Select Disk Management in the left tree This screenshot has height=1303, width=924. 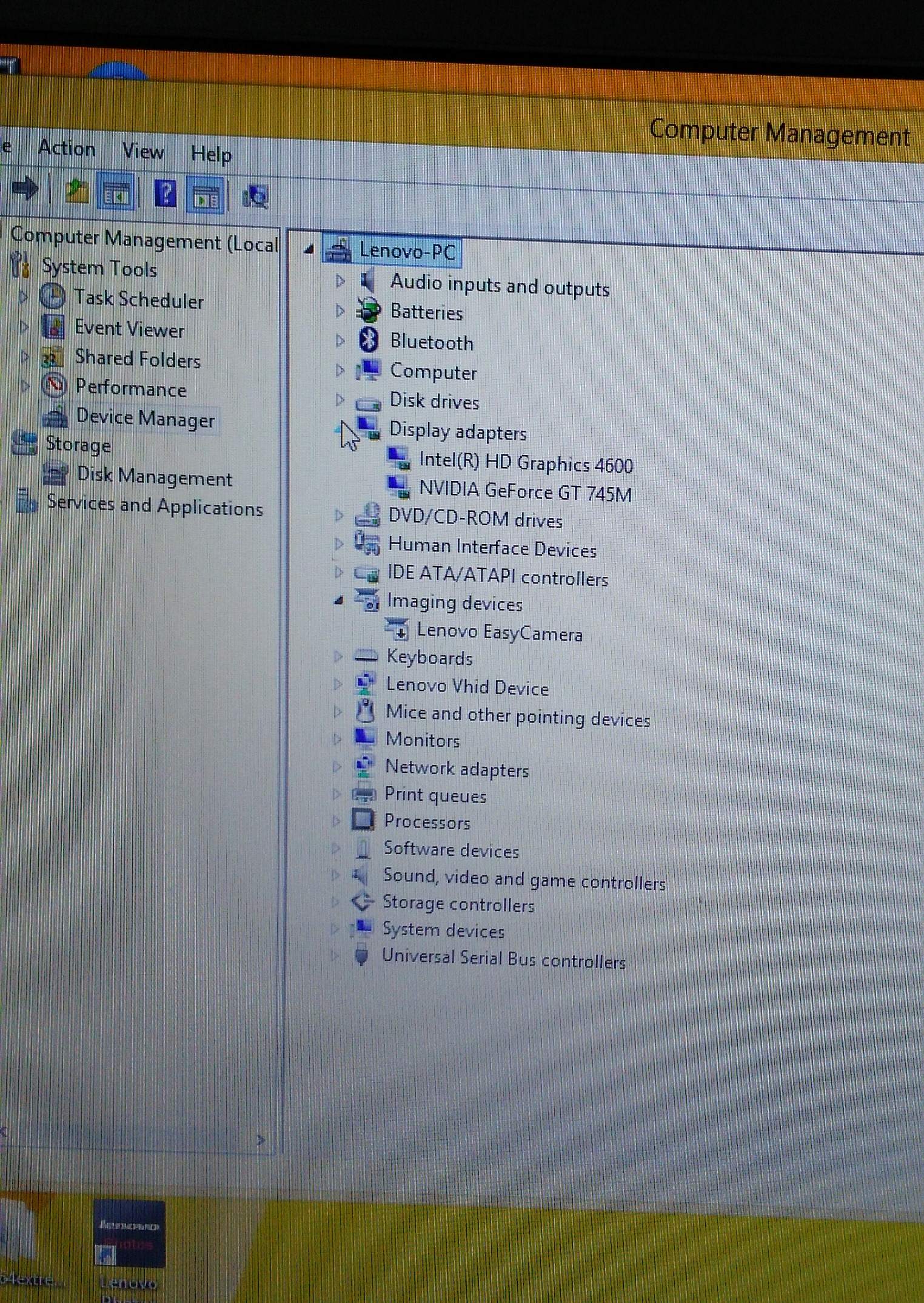click(x=154, y=477)
